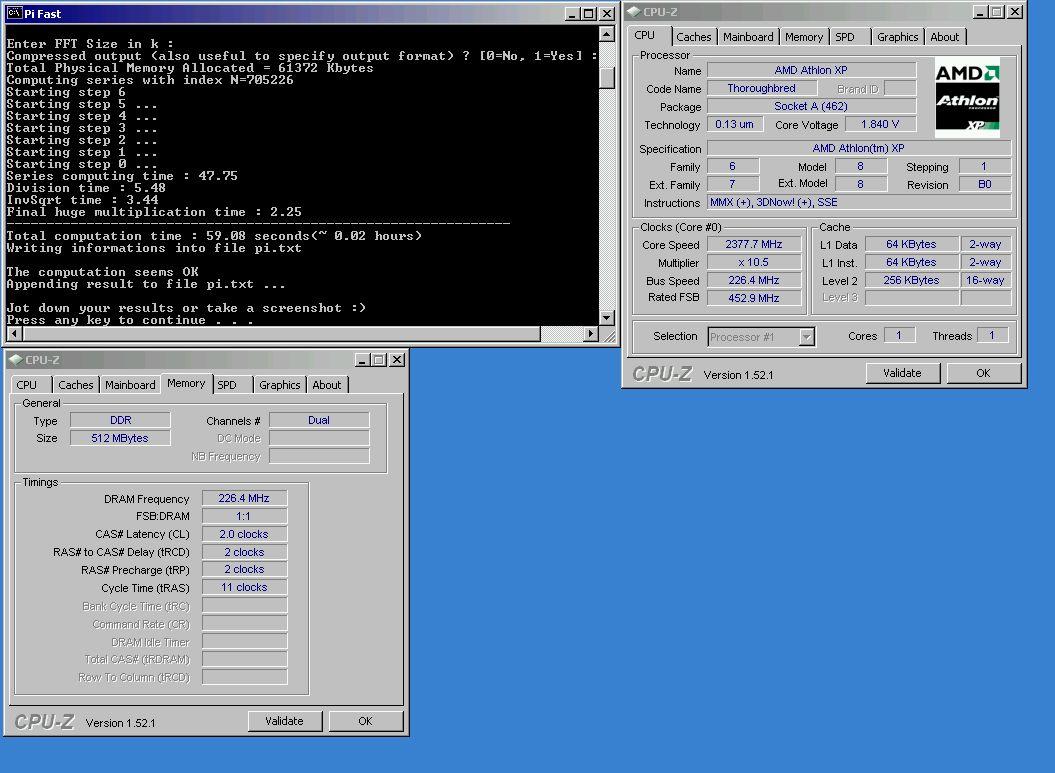Maximize the Pi Fast window
This screenshot has height=773, width=1055.
pos(589,13)
